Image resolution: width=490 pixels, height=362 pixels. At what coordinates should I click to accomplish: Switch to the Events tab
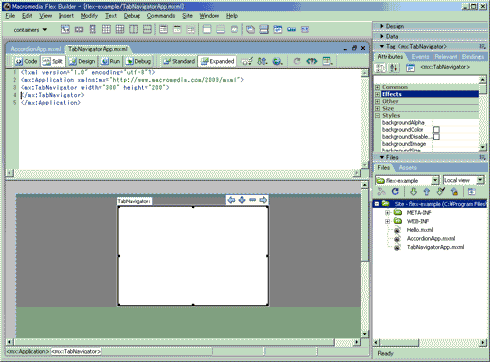tap(420, 57)
